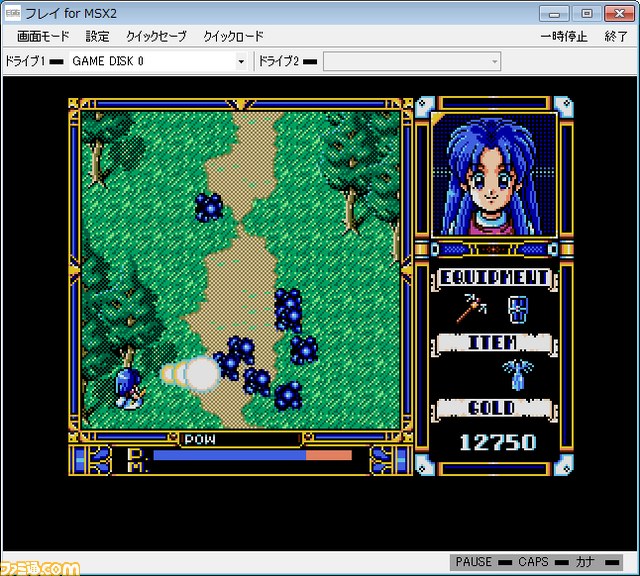Click the ドライブ1 label

(25, 61)
